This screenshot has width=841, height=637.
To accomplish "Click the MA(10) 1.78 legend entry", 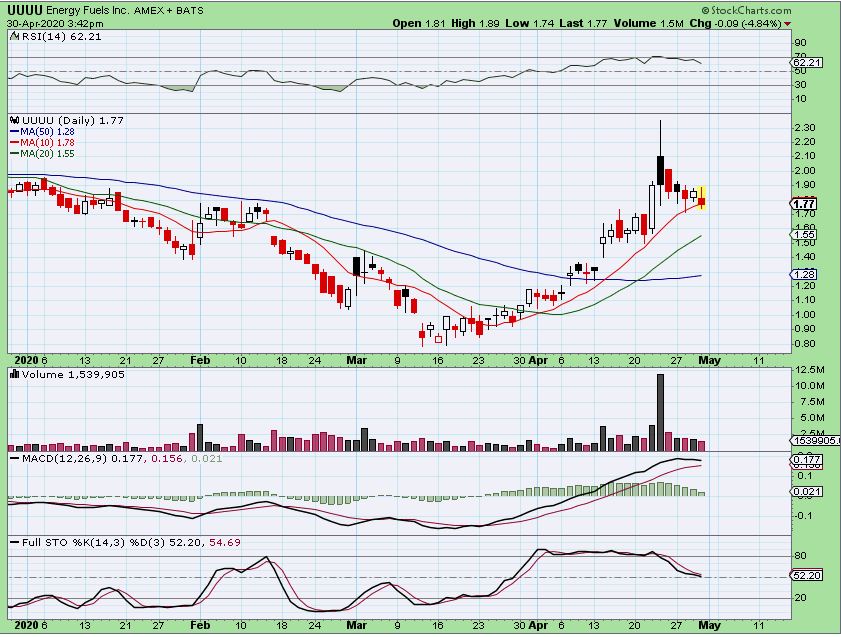I will (x=47, y=143).
